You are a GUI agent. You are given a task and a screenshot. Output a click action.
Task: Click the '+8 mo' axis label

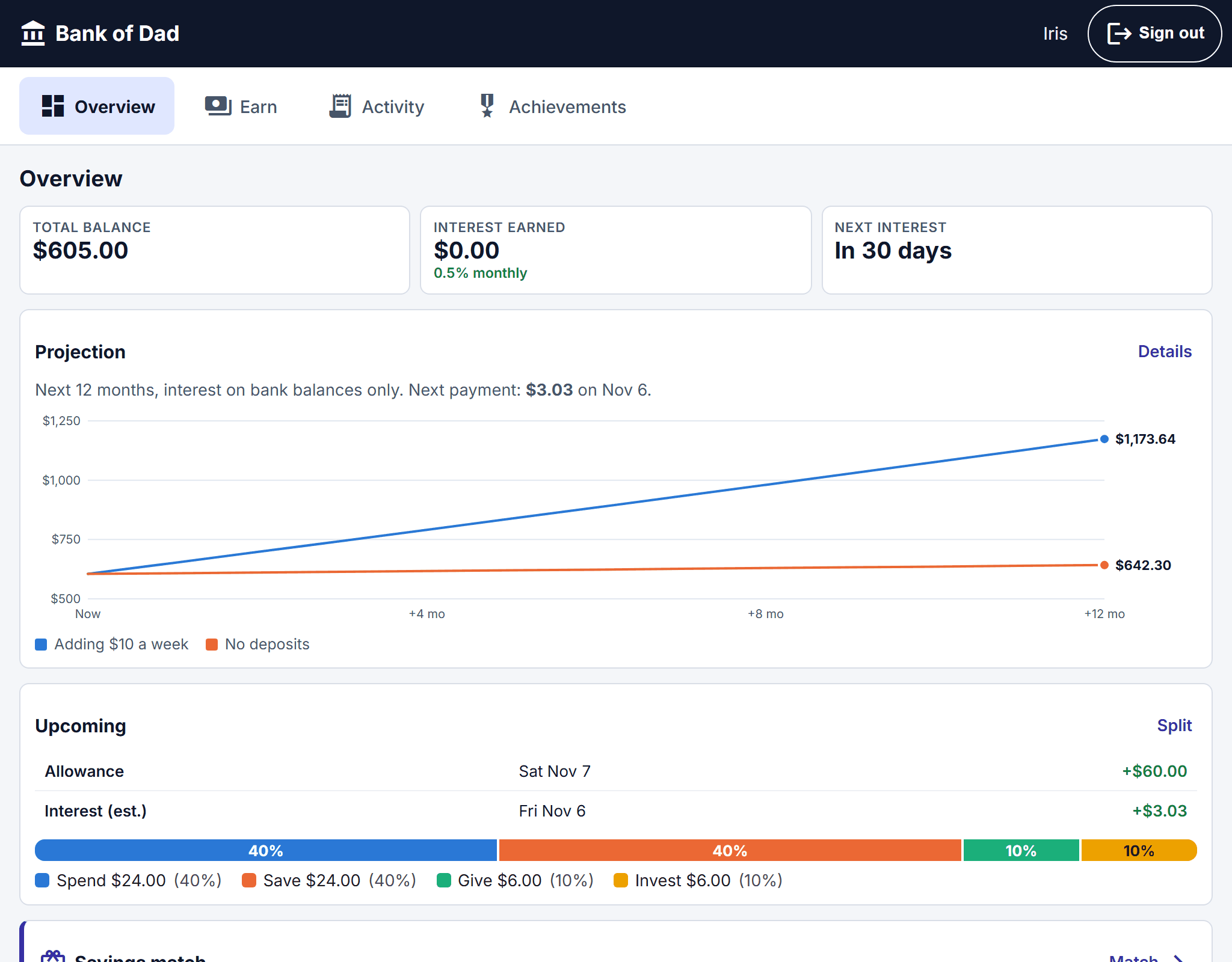(x=766, y=614)
